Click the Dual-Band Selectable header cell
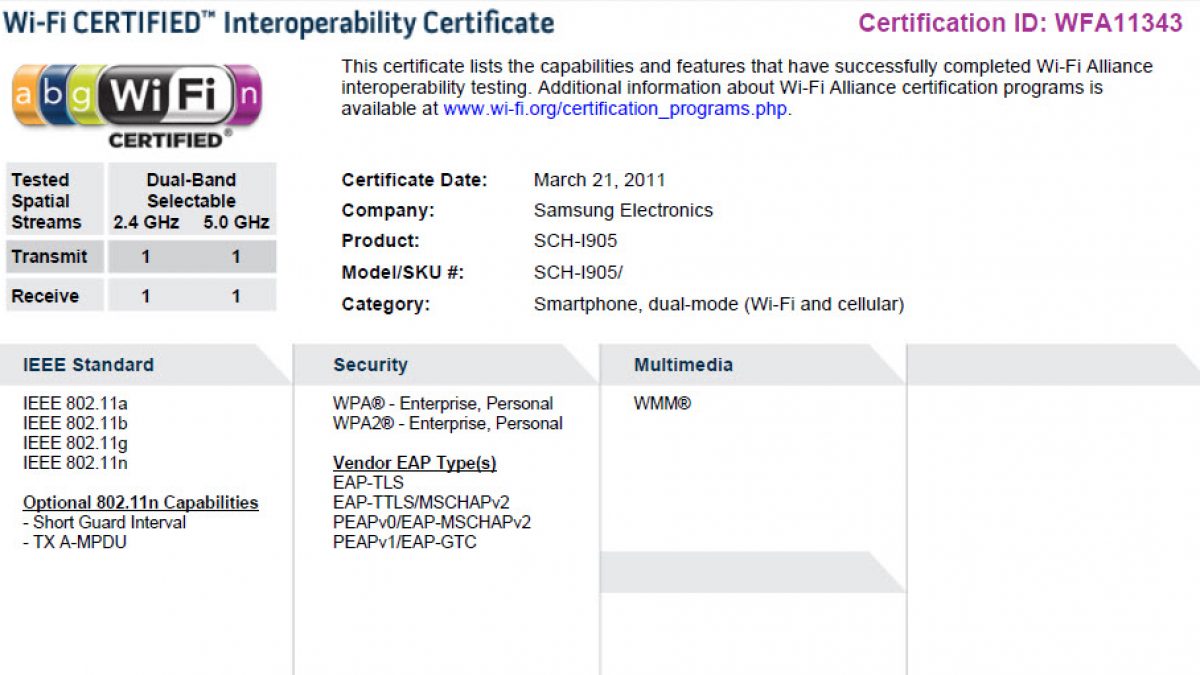1200x675 pixels. [x=191, y=190]
